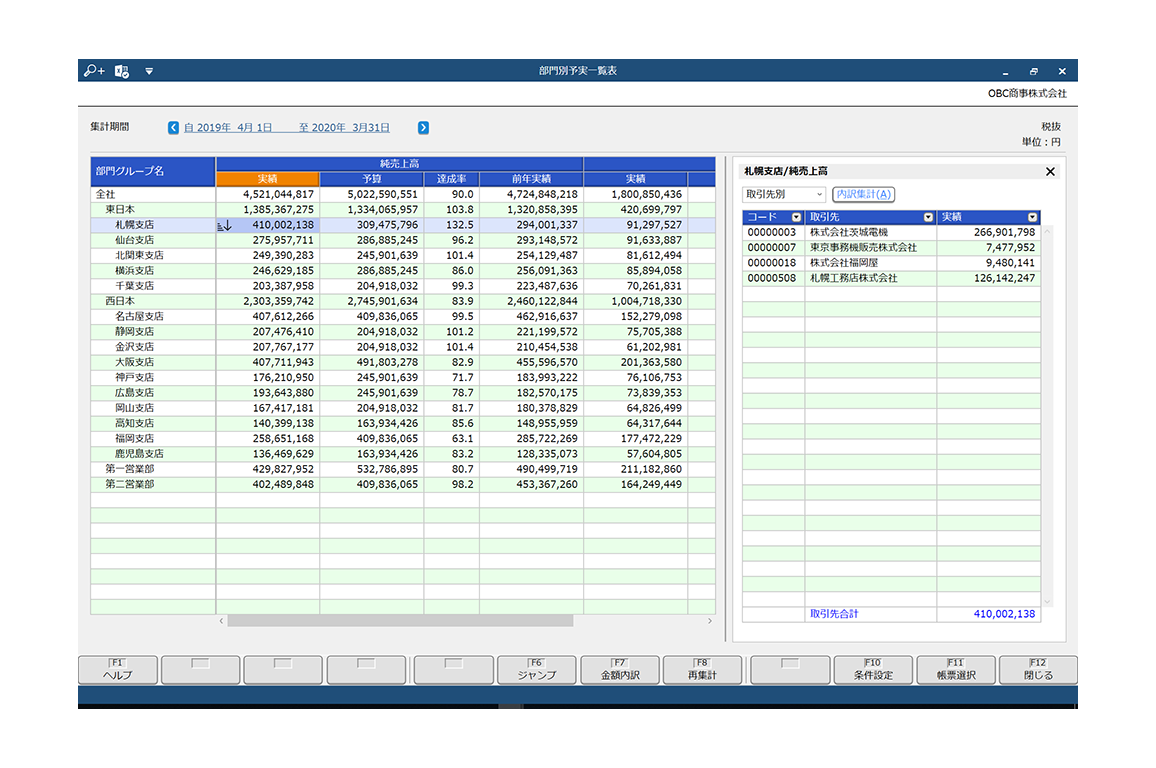
Task: Go to the previous 集計期間 period
Action: 173,128
